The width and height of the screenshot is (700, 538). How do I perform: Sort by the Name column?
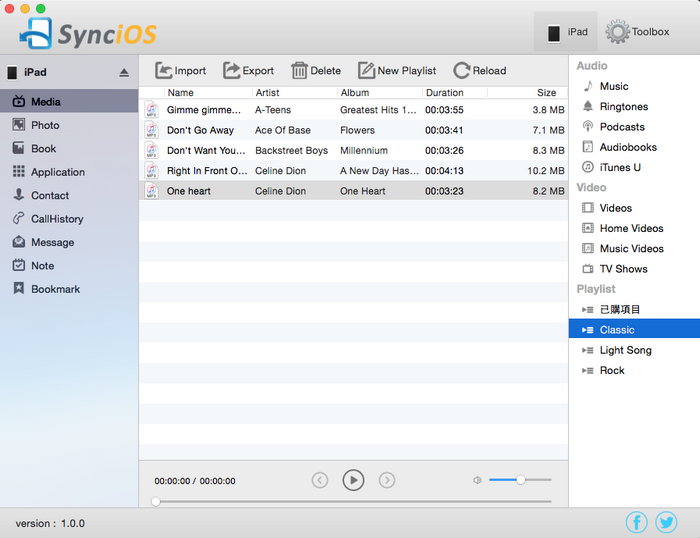click(208, 92)
